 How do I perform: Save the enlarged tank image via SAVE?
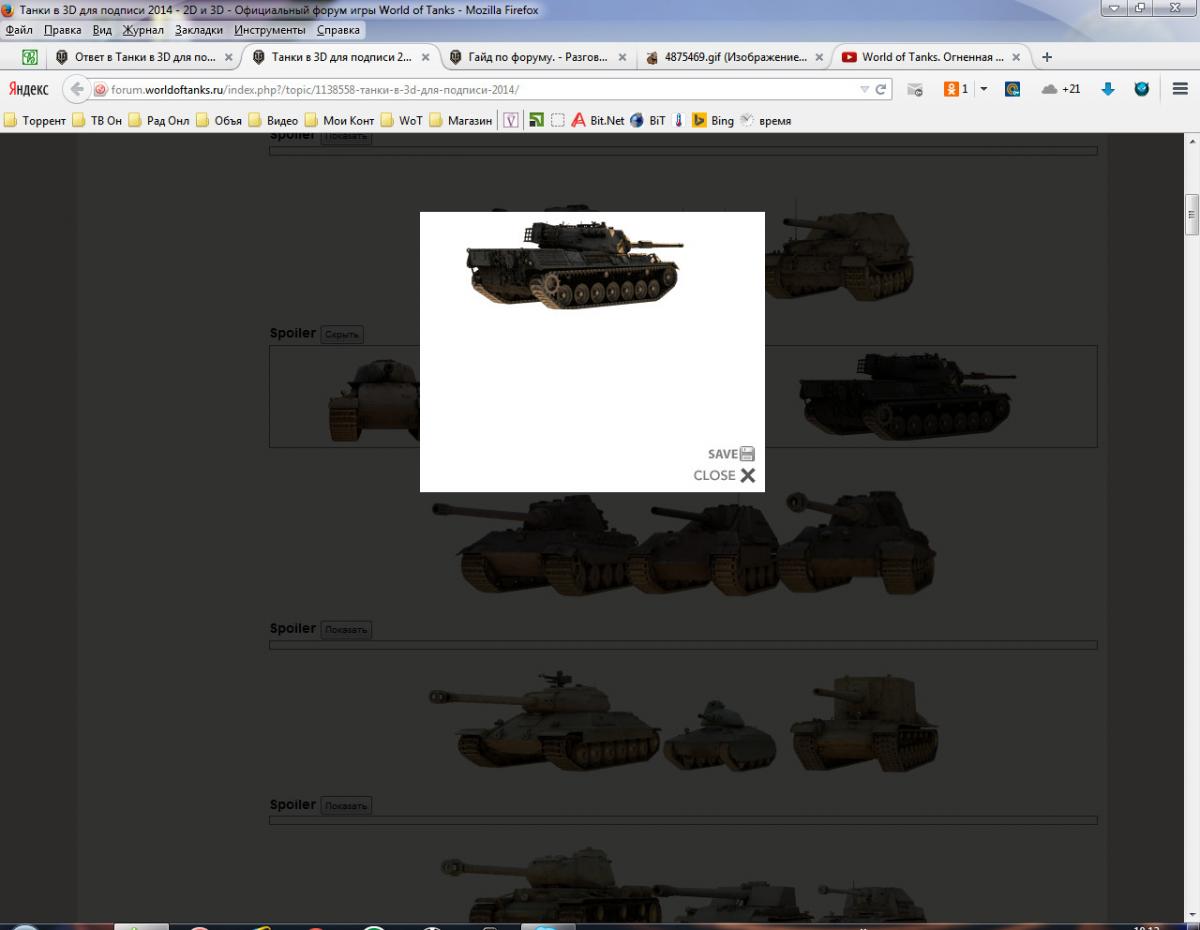click(731, 454)
